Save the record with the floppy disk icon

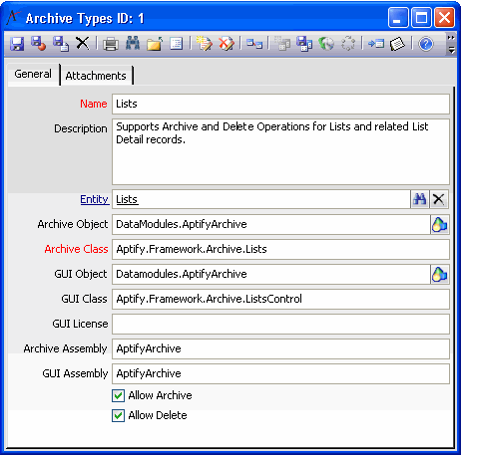[17, 44]
